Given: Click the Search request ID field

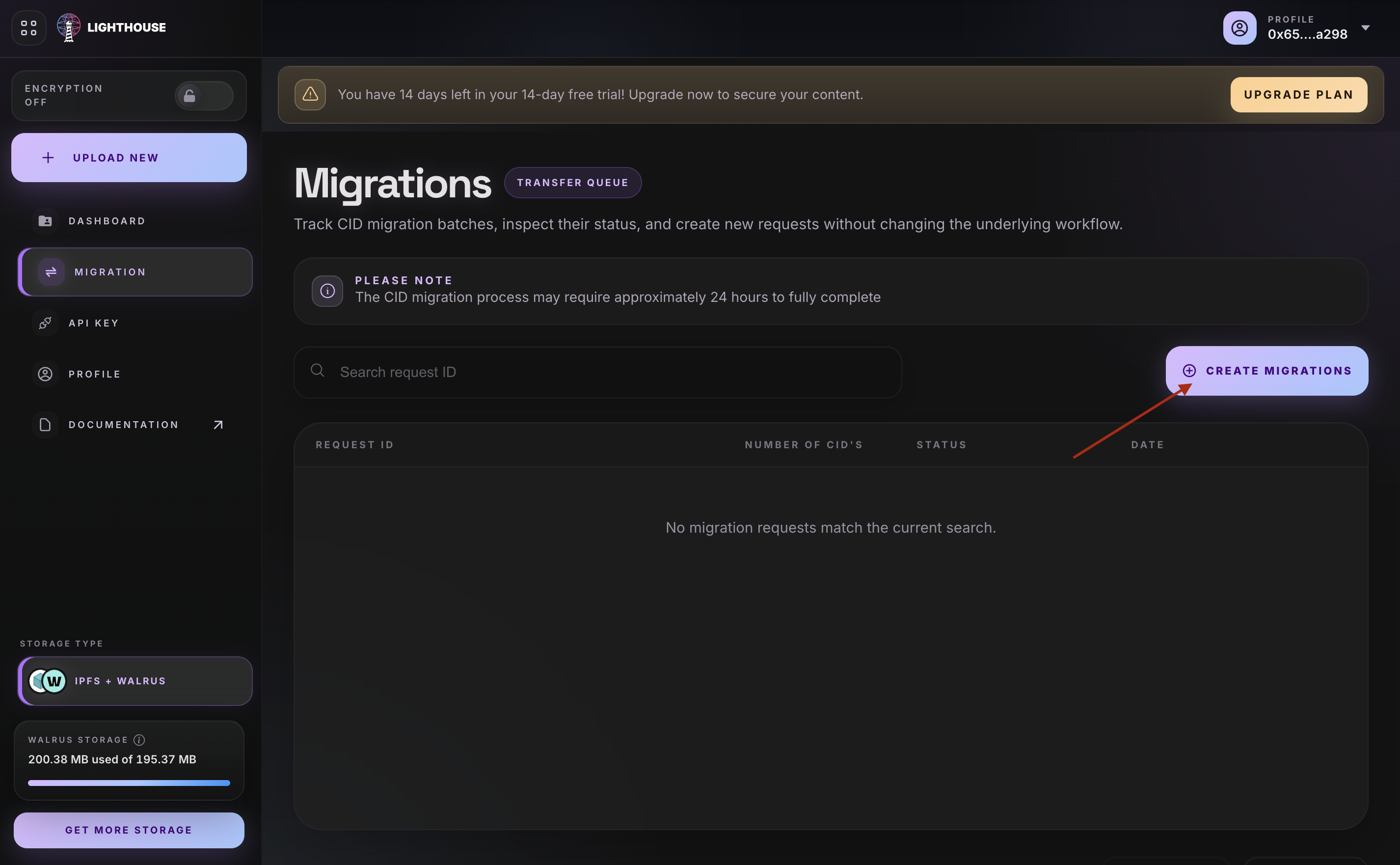Looking at the screenshot, I should (597, 372).
